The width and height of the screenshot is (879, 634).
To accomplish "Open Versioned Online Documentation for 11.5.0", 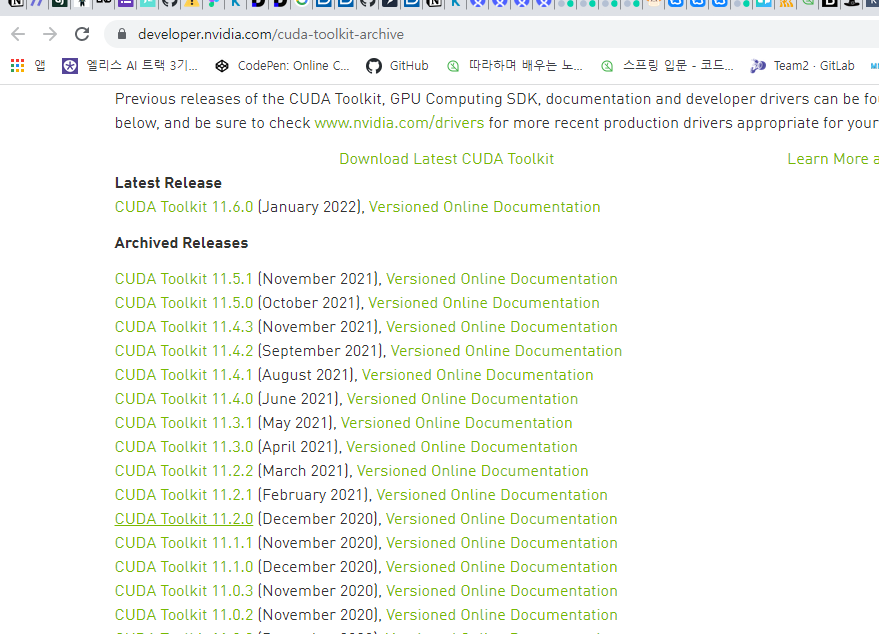I will (484, 303).
